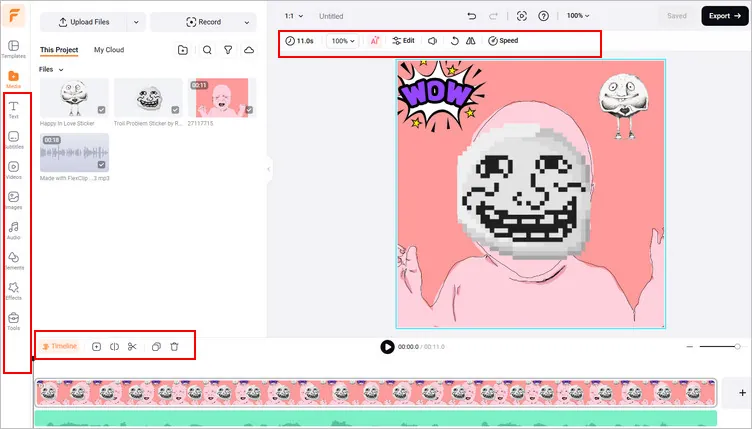Undo the last action

(x=472, y=16)
